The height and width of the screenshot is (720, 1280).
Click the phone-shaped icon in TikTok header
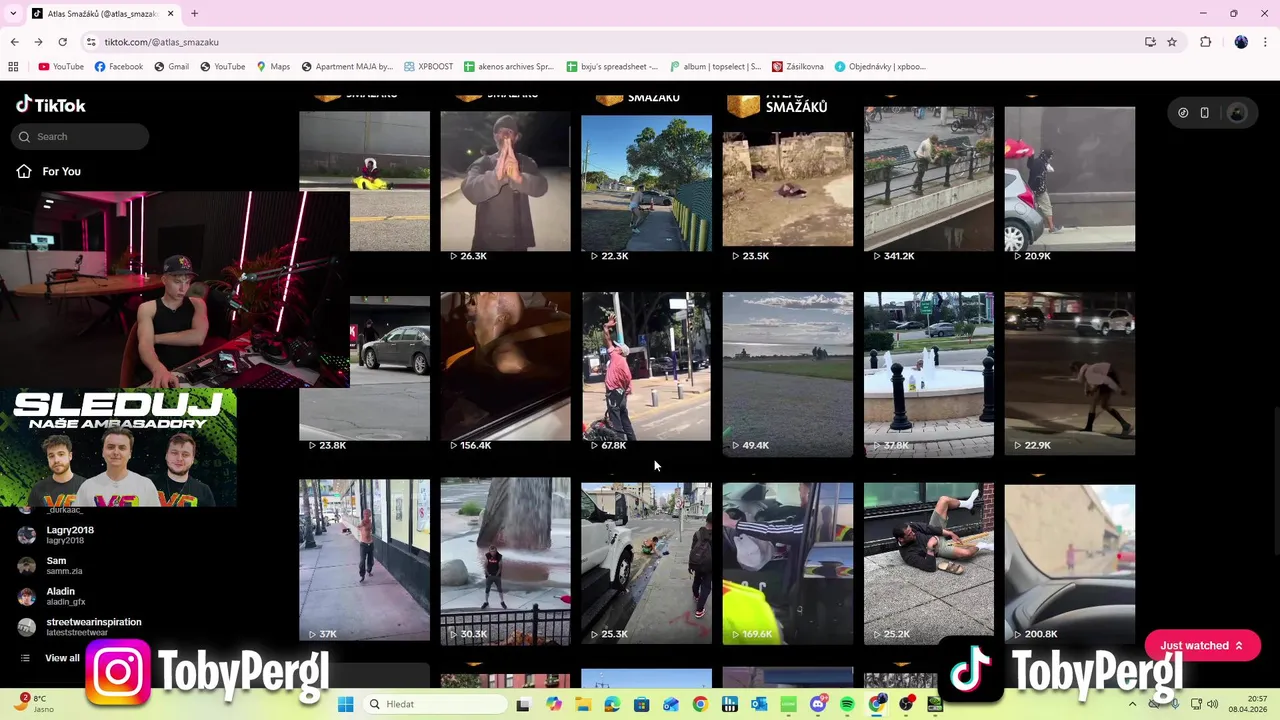1204,113
